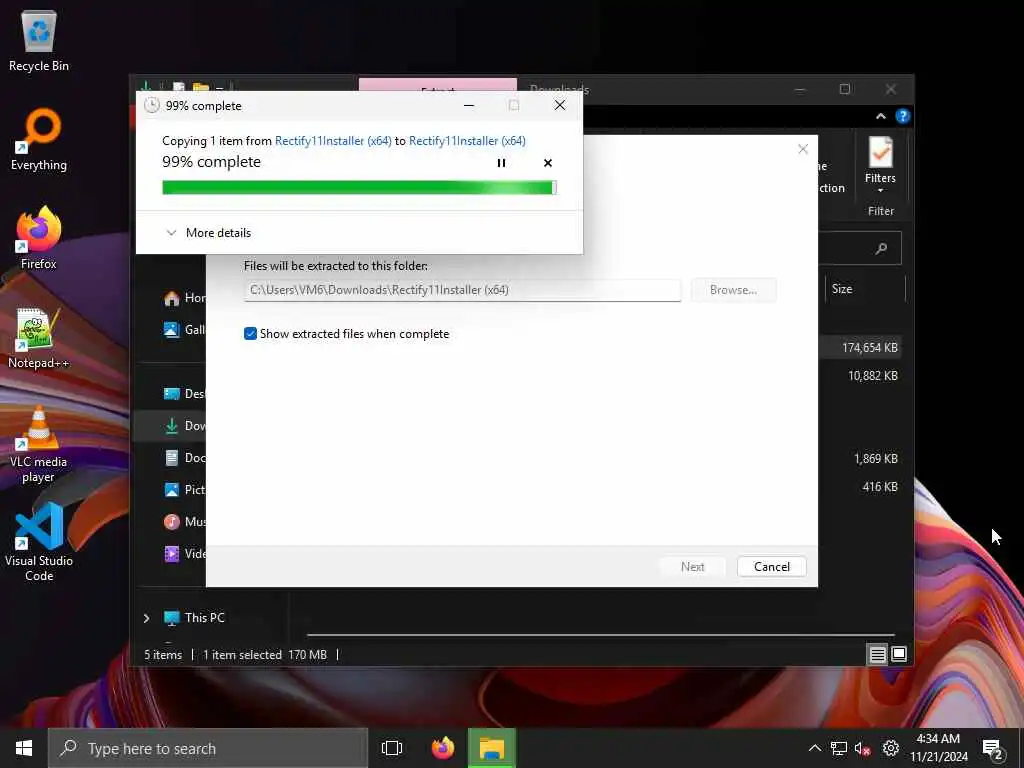
Task: Open Gallery in Explorer sidebar
Action: pos(184,330)
